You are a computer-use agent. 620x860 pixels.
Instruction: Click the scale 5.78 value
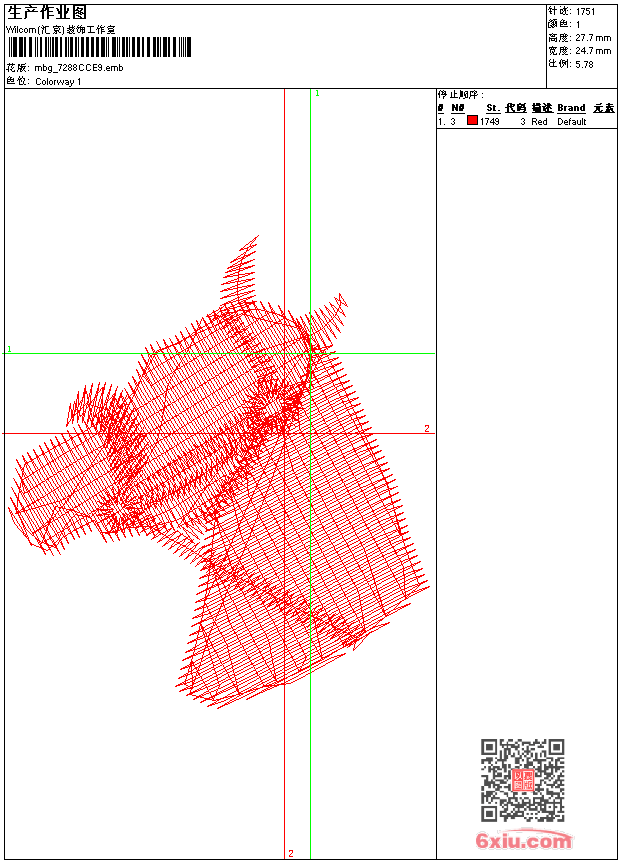(x=585, y=64)
